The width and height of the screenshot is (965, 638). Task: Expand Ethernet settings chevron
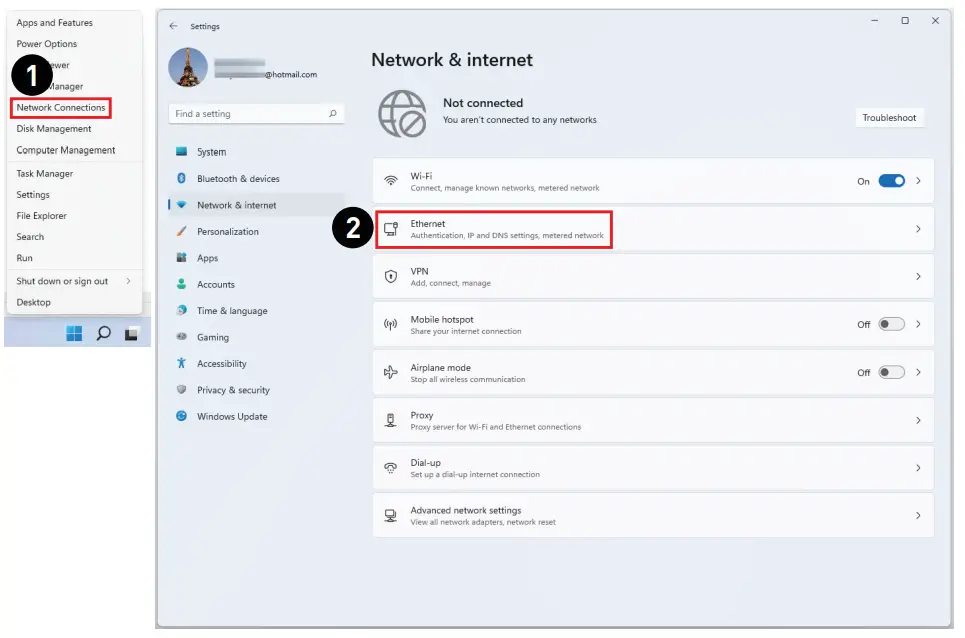pos(918,229)
